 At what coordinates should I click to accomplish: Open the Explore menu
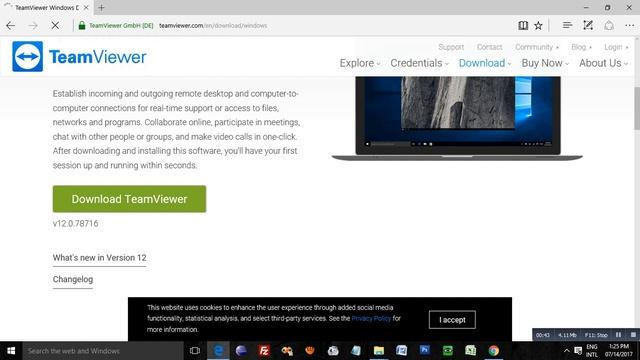click(x=360, y=63)
